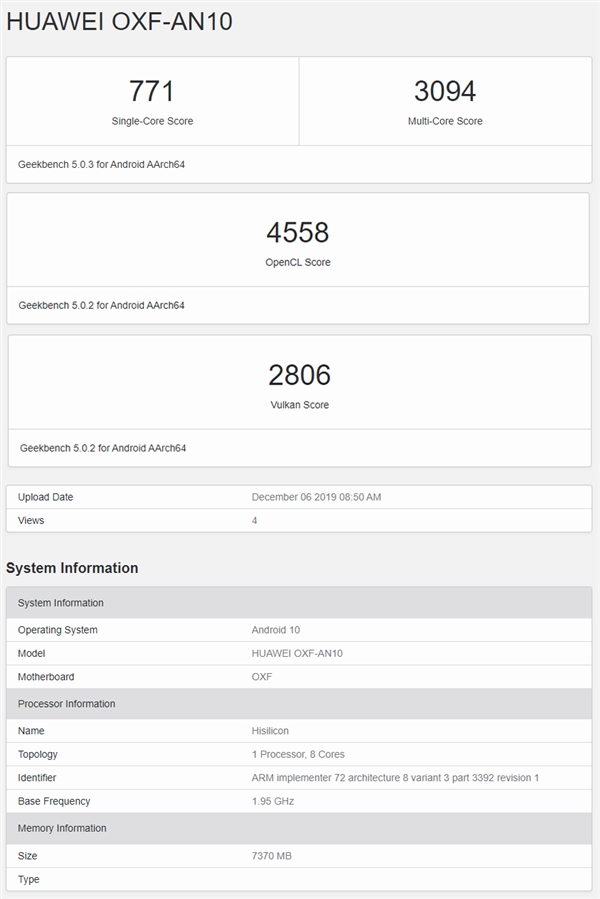
Task: Select the Android 10 value
Action: pyautogui.click(x=275, y=630)
